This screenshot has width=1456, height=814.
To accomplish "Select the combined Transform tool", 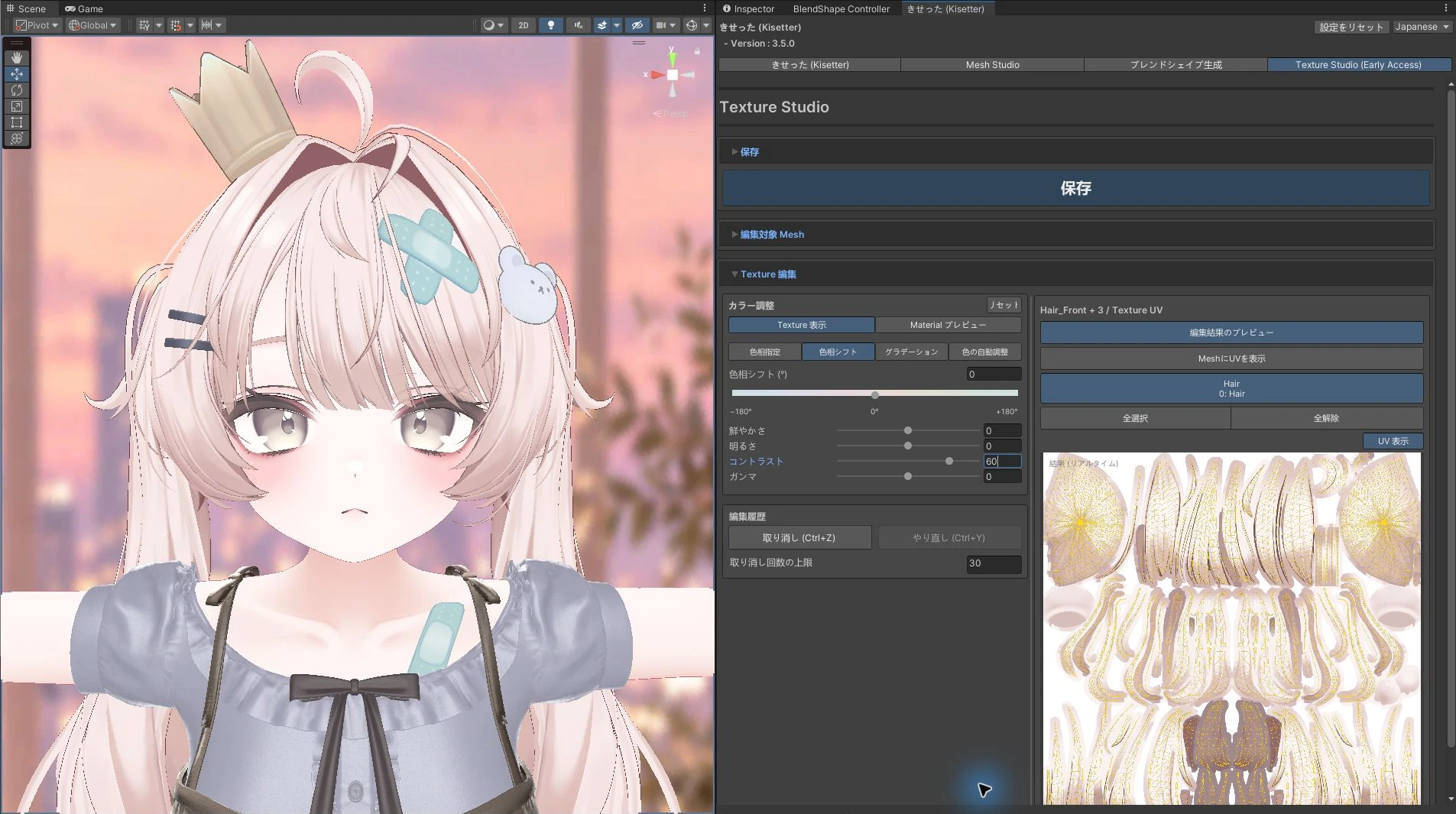I will coord(17,138).
